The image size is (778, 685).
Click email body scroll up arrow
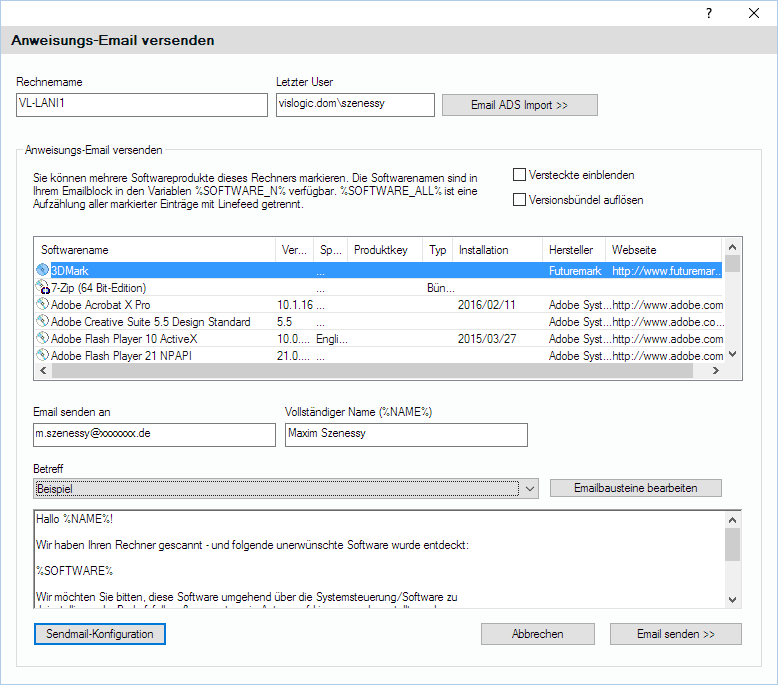click(x=732, y=520)
